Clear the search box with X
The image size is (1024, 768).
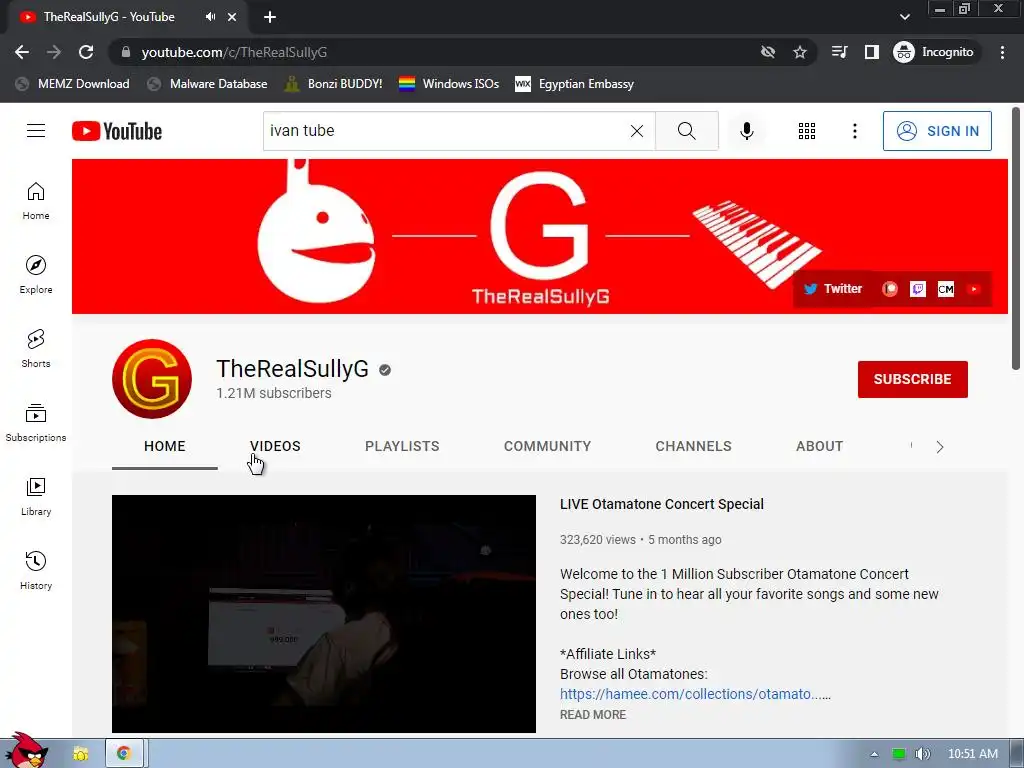pyautogui.click(x=637, y=131)
